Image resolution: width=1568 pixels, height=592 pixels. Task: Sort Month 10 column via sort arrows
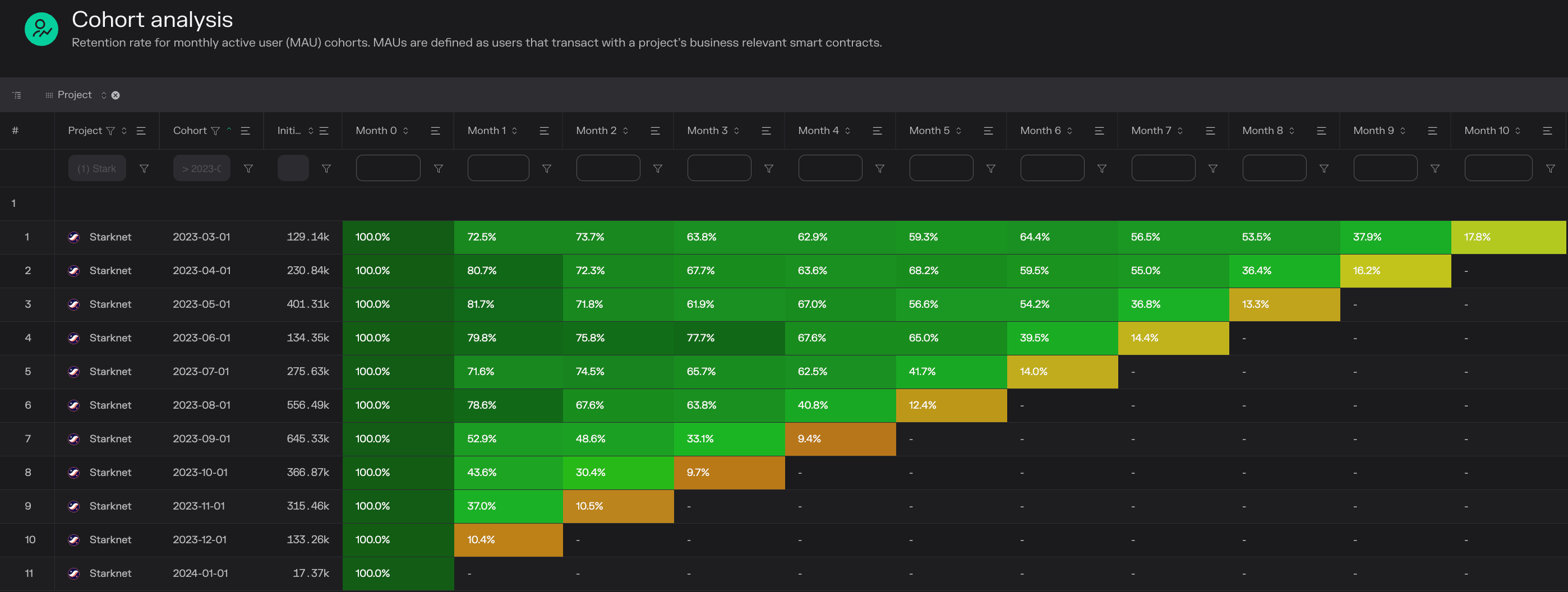click(1518, 131)
